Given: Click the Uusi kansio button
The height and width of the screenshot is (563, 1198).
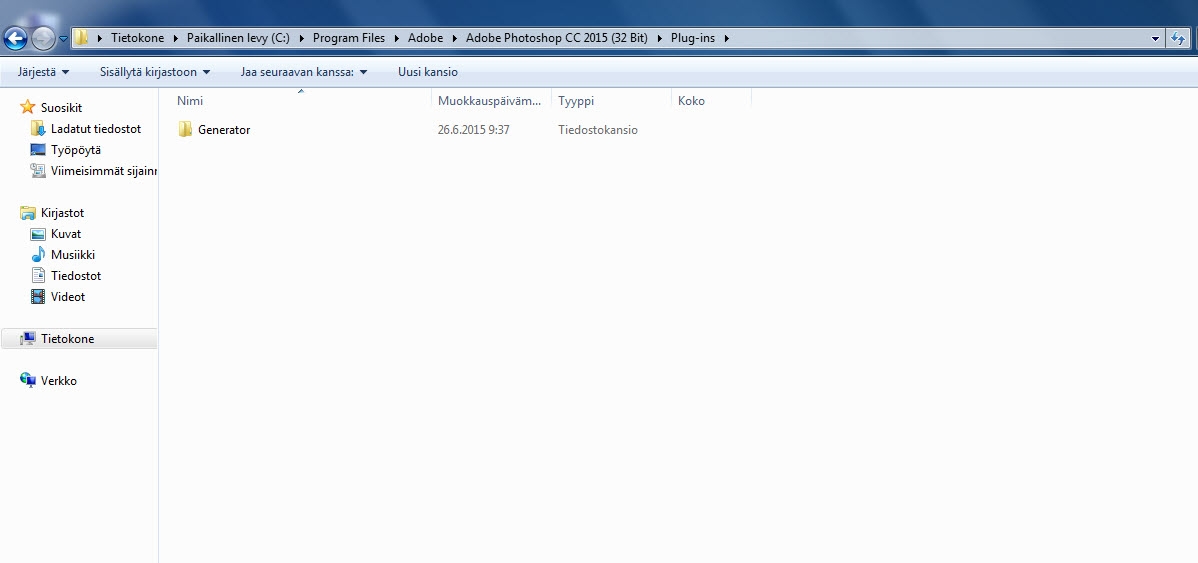Looking at the screenshot, I should click(428, 72).
